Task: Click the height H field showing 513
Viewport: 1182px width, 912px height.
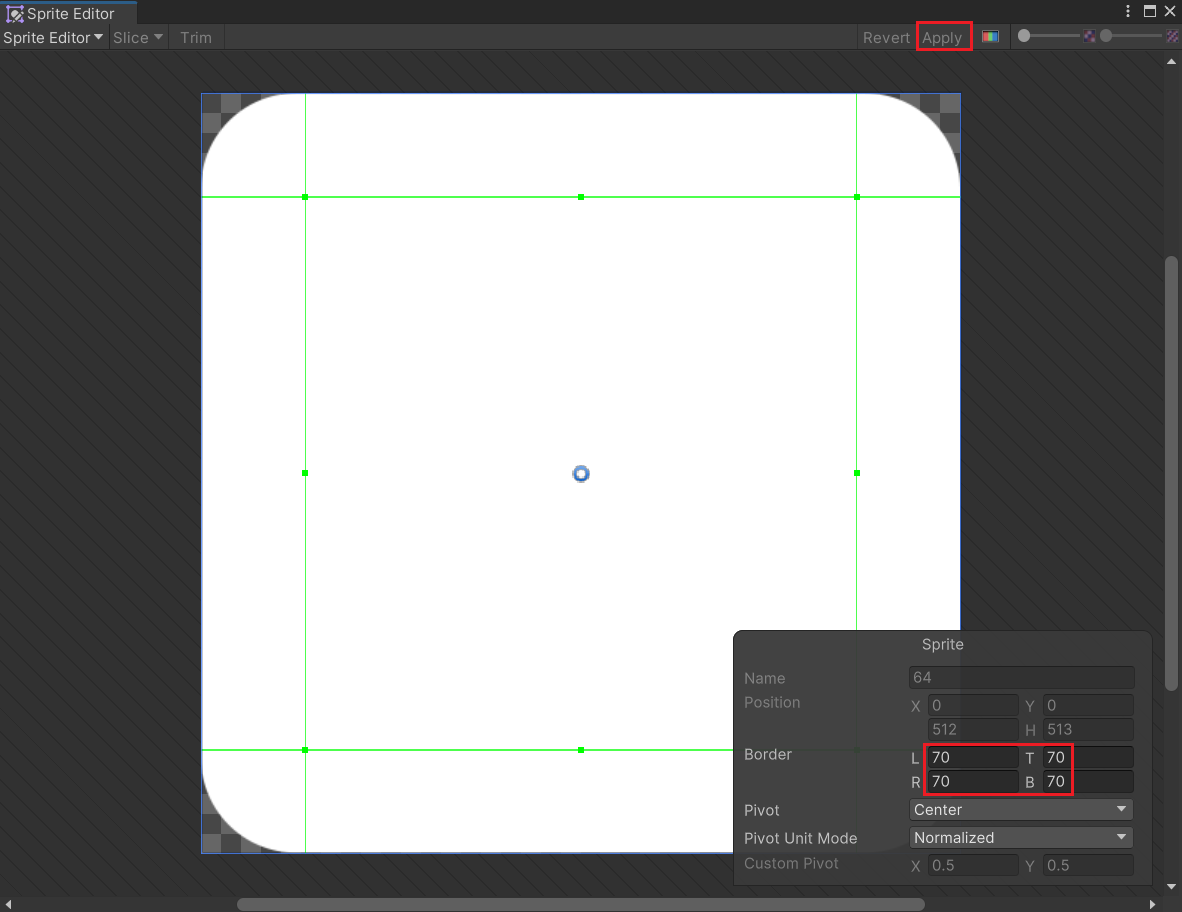Action: click(x=1088, y=730)
